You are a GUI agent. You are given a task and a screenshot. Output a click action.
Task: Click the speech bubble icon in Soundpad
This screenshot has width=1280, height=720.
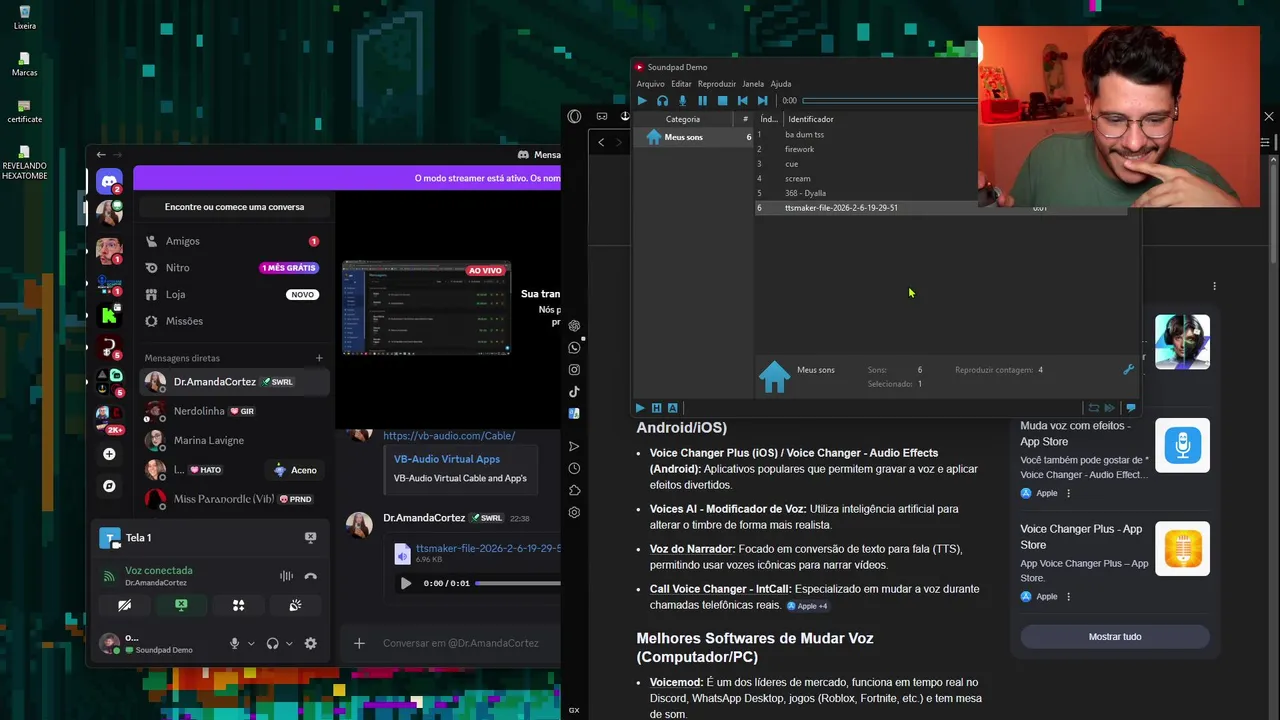1130,408
